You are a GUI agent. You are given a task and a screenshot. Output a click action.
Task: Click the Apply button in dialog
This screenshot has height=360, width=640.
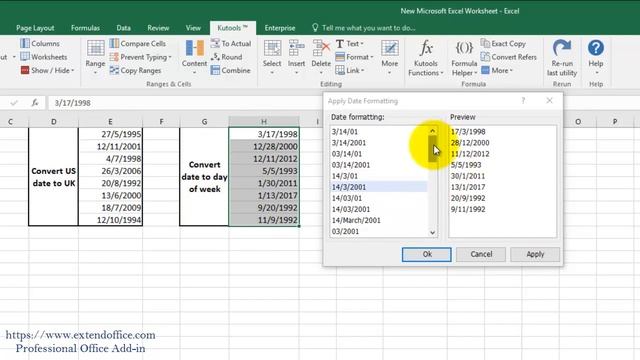[x=535, y=254]
